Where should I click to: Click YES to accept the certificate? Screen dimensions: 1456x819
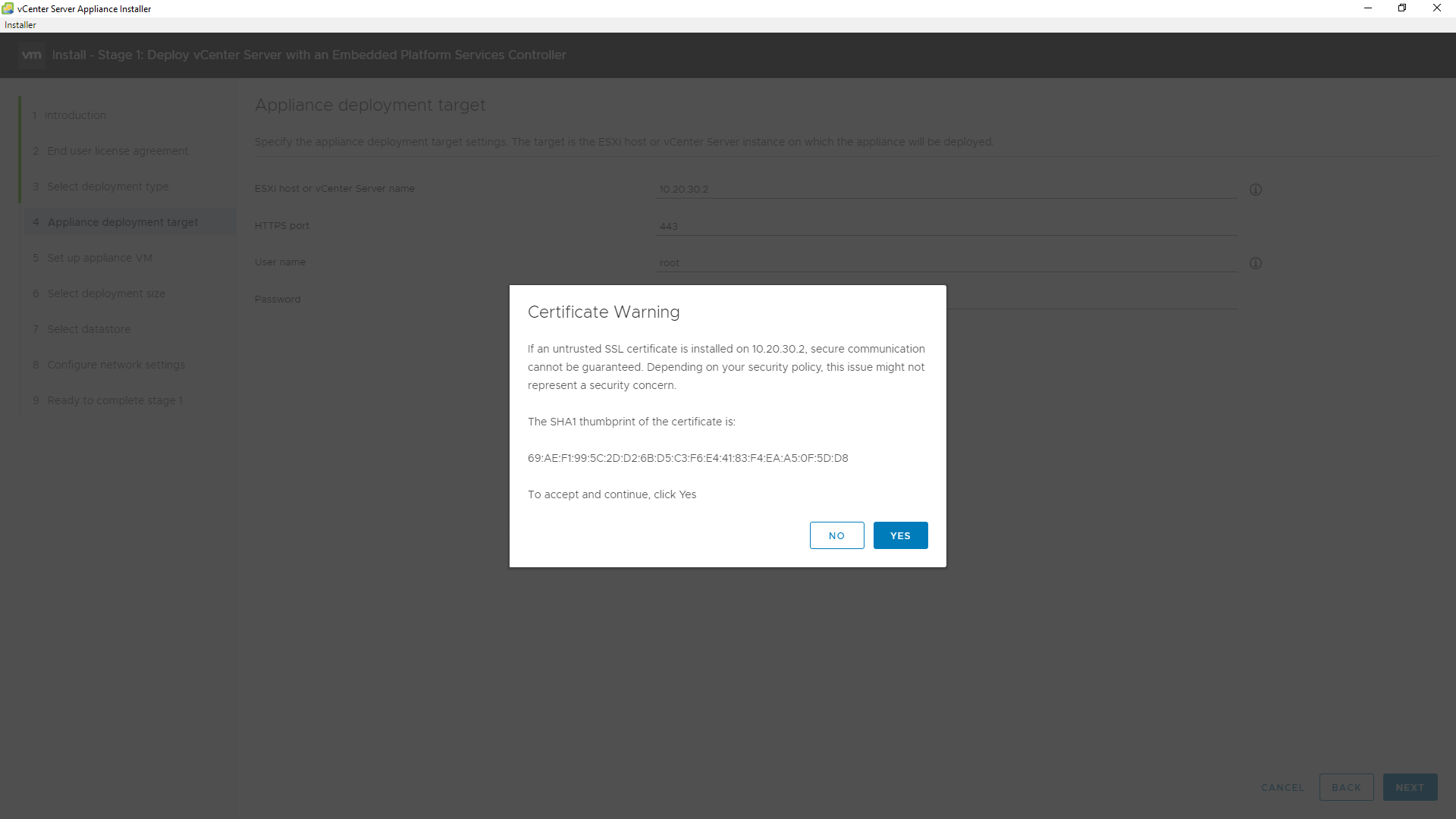[900, 535]
